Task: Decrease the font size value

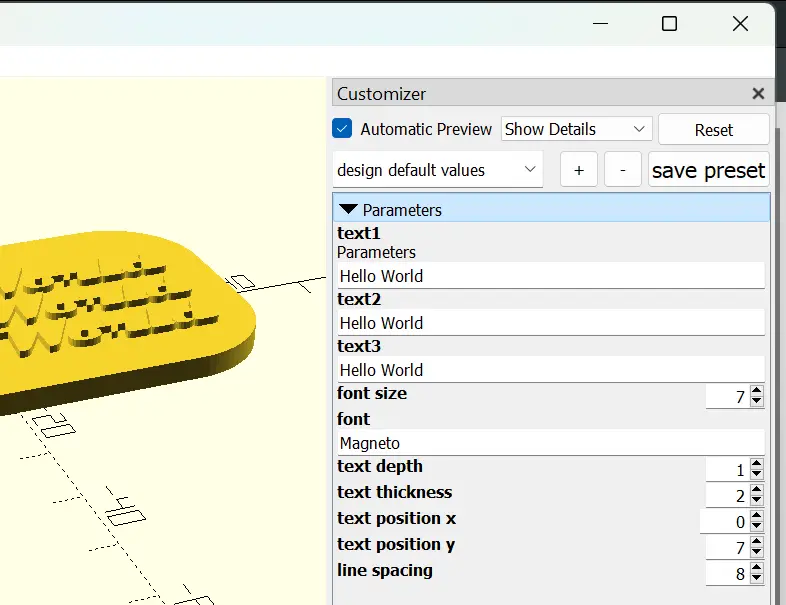Action: coord(757,401)
